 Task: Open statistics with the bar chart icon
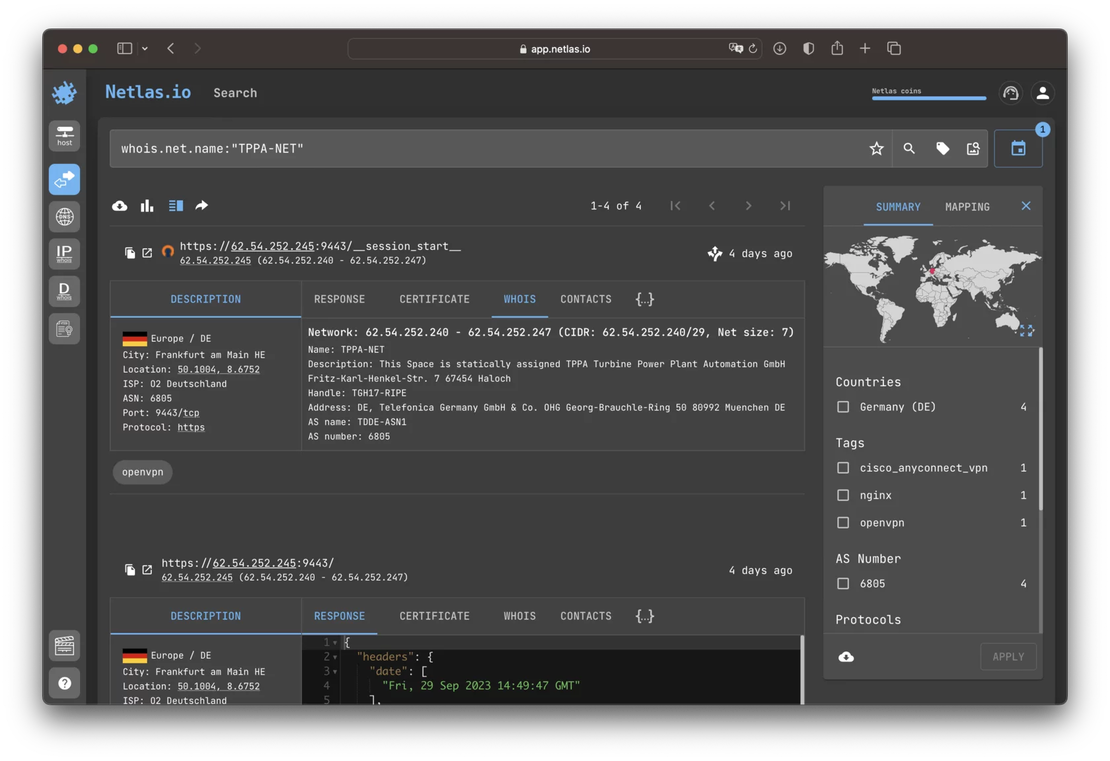147,205
